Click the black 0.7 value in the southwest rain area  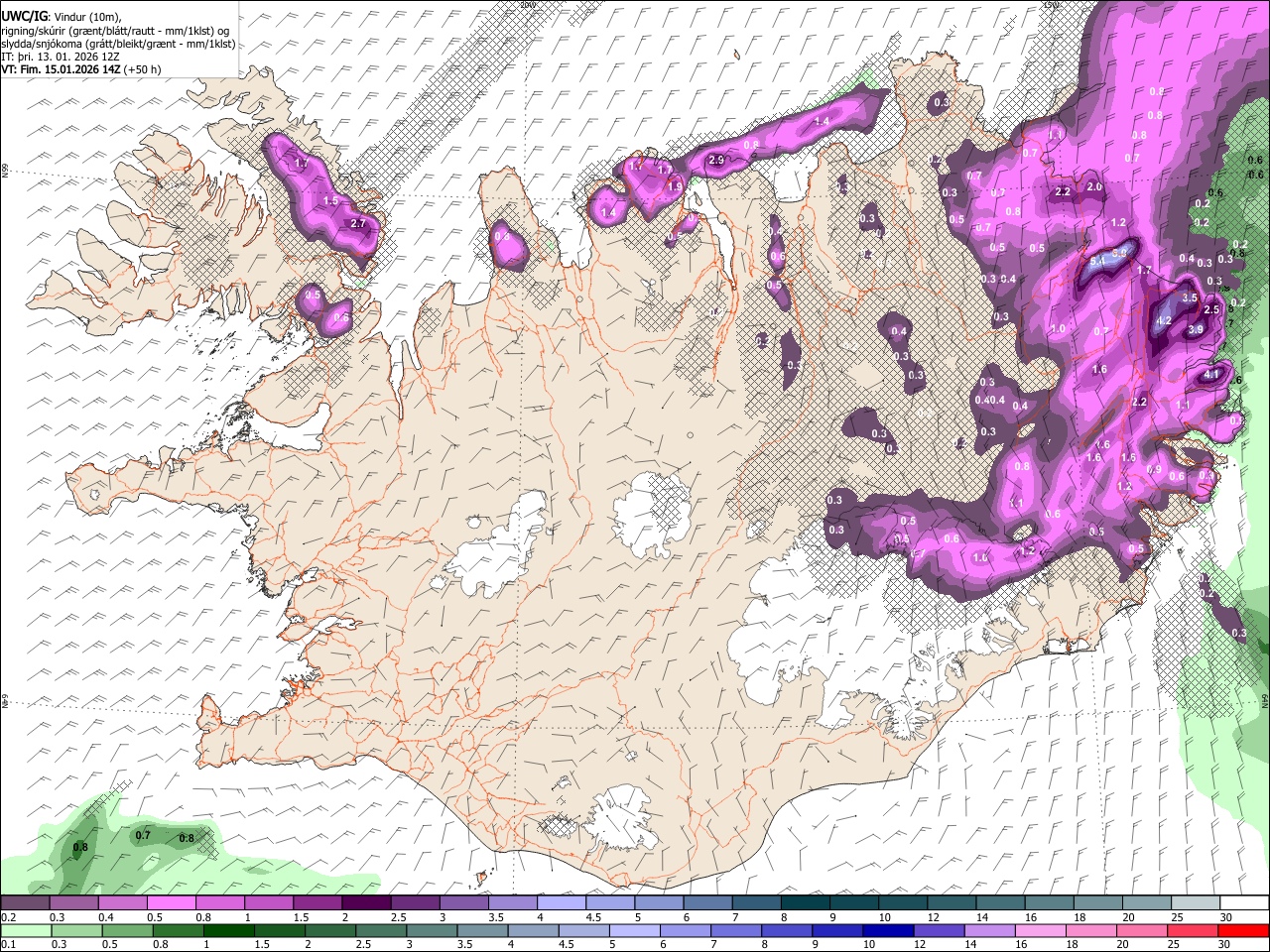coord(143,835)
